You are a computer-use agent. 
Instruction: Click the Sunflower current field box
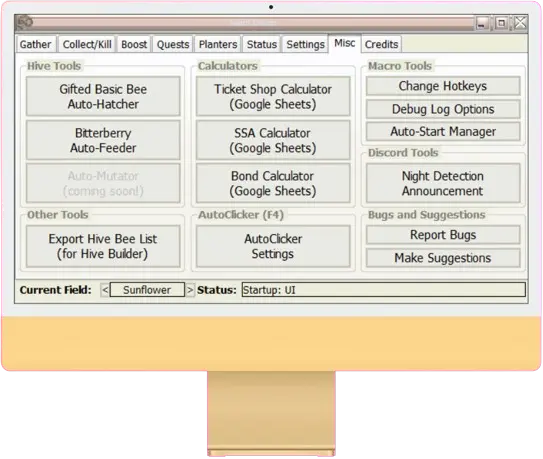147,290
